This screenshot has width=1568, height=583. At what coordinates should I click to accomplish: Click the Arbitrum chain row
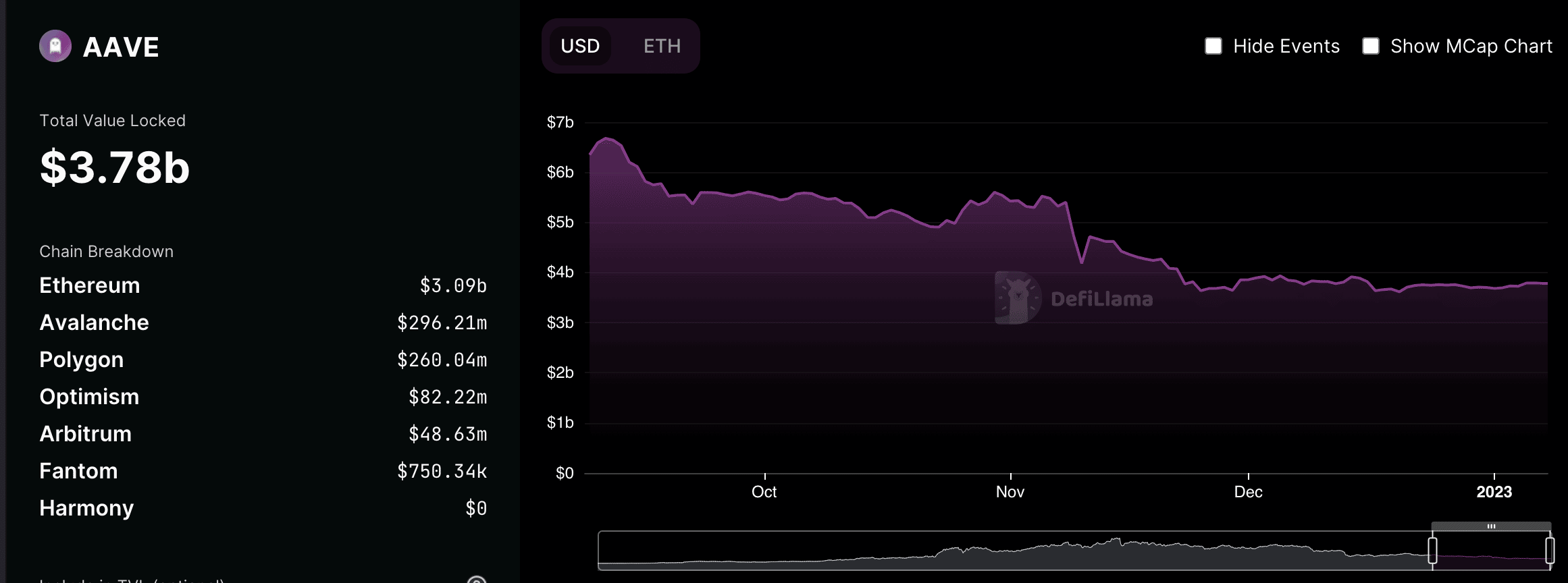[263, 434]
